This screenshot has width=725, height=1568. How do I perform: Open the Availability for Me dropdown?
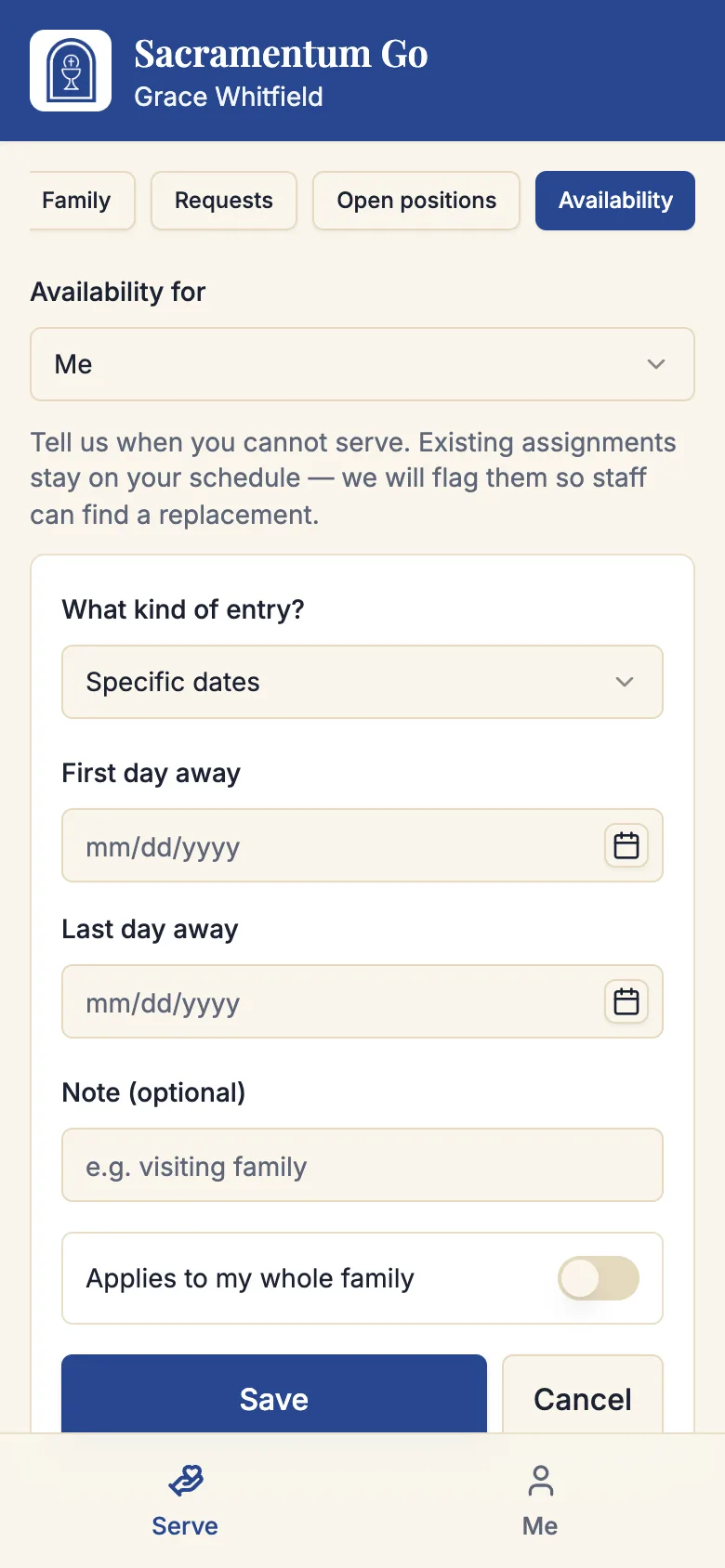362,364
